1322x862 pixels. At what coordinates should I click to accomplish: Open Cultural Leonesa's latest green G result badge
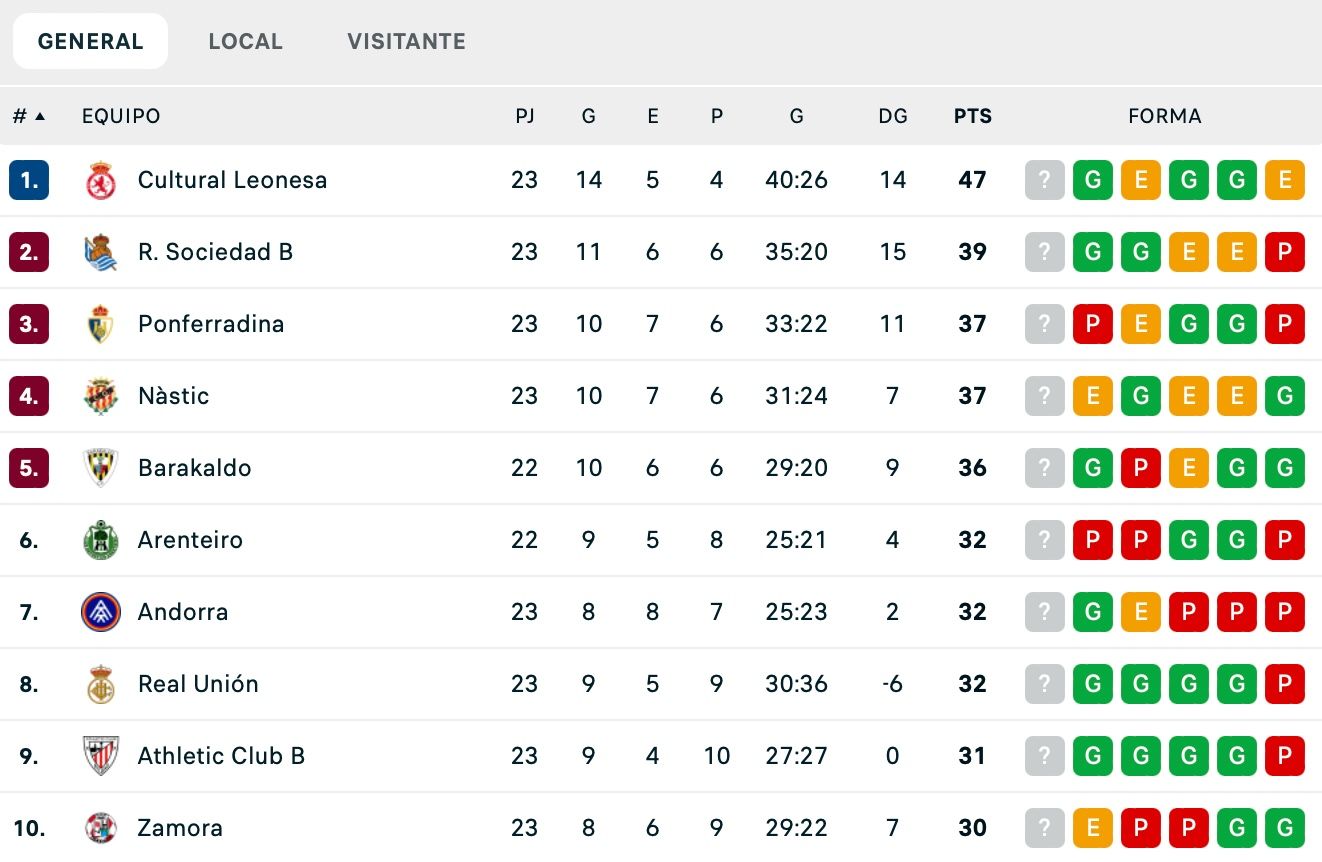coord(1236,180)
